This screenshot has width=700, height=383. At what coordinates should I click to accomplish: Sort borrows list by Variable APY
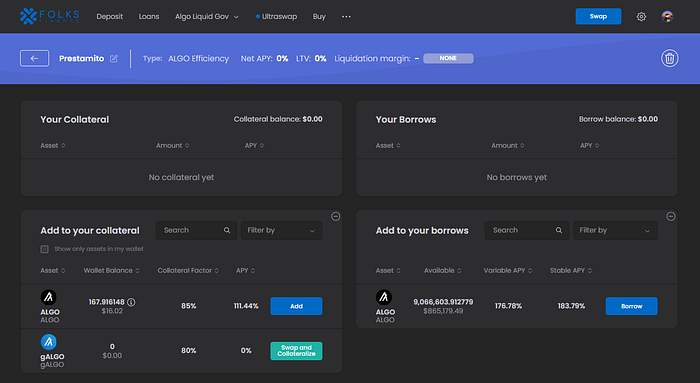coord(508,271)
